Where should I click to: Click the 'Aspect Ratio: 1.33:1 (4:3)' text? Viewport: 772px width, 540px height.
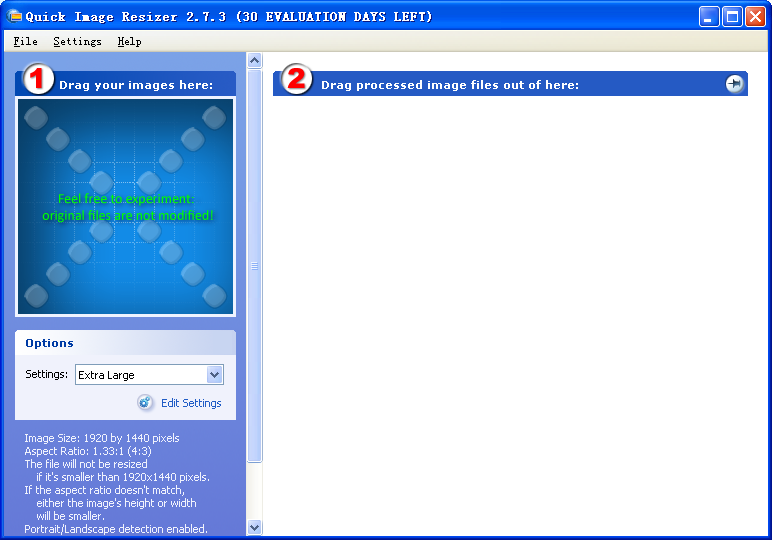pos(88,451)
